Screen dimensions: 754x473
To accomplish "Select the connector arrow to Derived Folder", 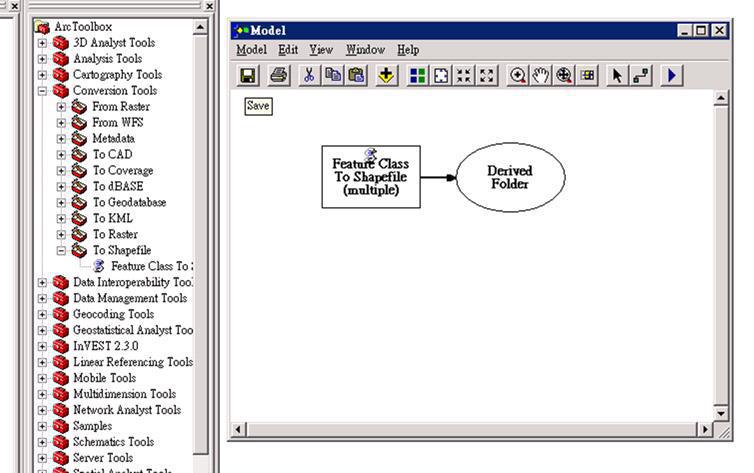I will click(x=438, y=177).
